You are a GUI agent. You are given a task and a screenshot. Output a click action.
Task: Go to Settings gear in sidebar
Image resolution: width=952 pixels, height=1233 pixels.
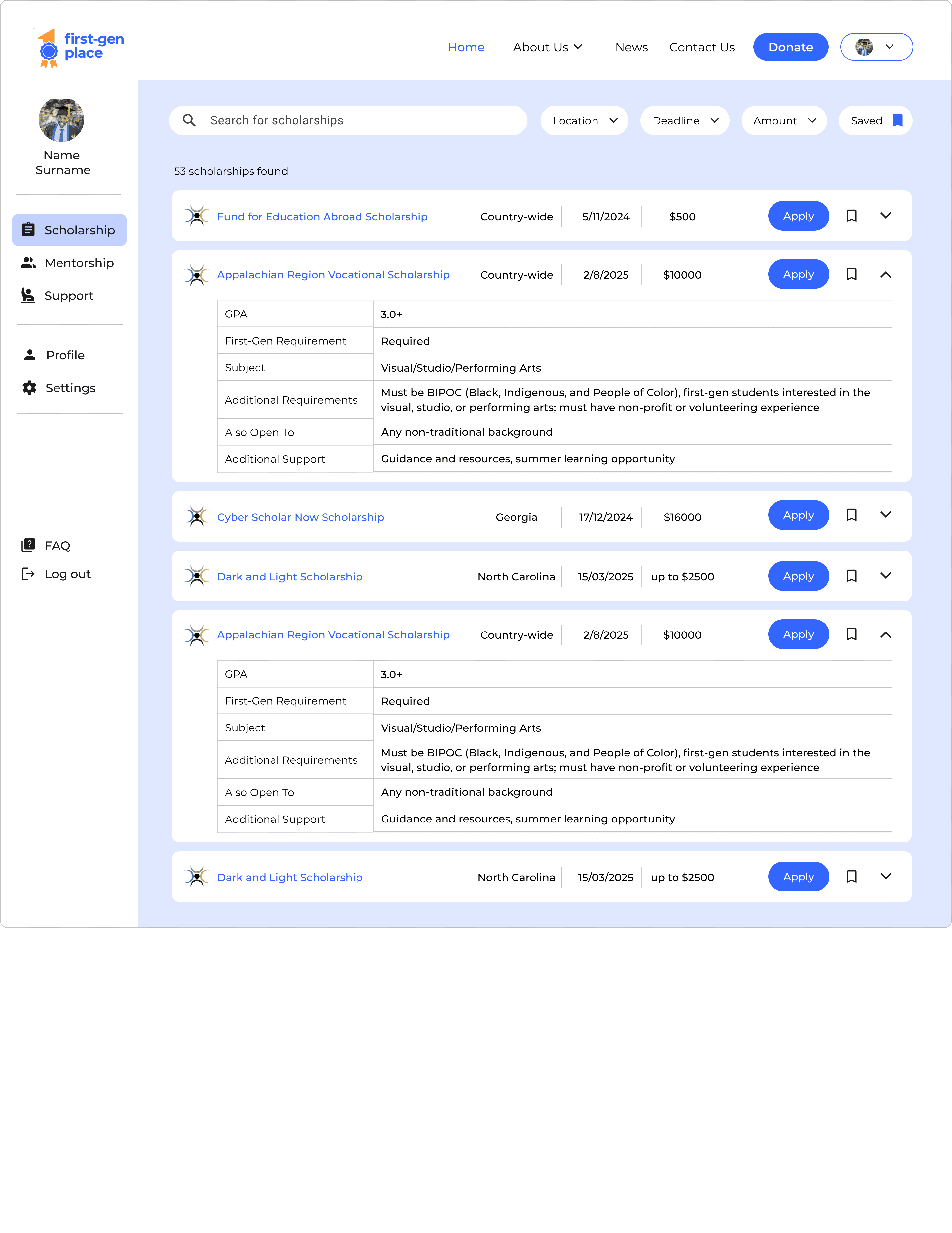pyautogui.click(x=29, y=388)
